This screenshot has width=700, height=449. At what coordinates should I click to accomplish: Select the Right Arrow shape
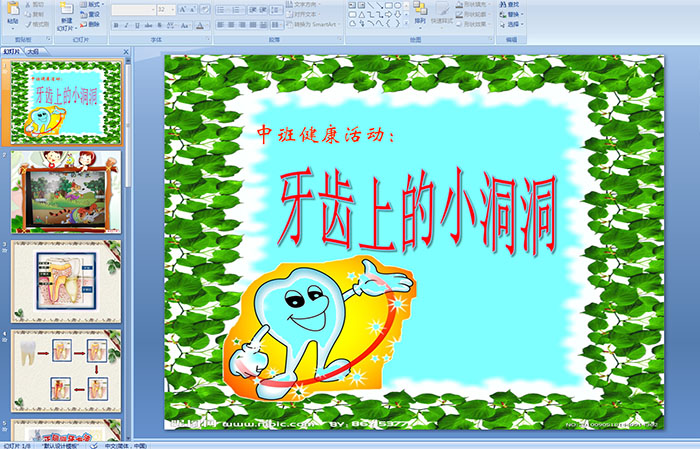388,15
